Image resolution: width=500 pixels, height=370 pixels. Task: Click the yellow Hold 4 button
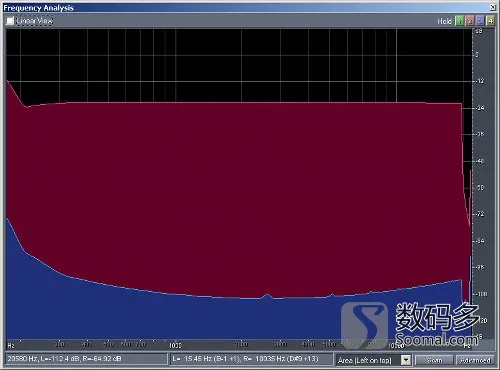pos(490,21)
